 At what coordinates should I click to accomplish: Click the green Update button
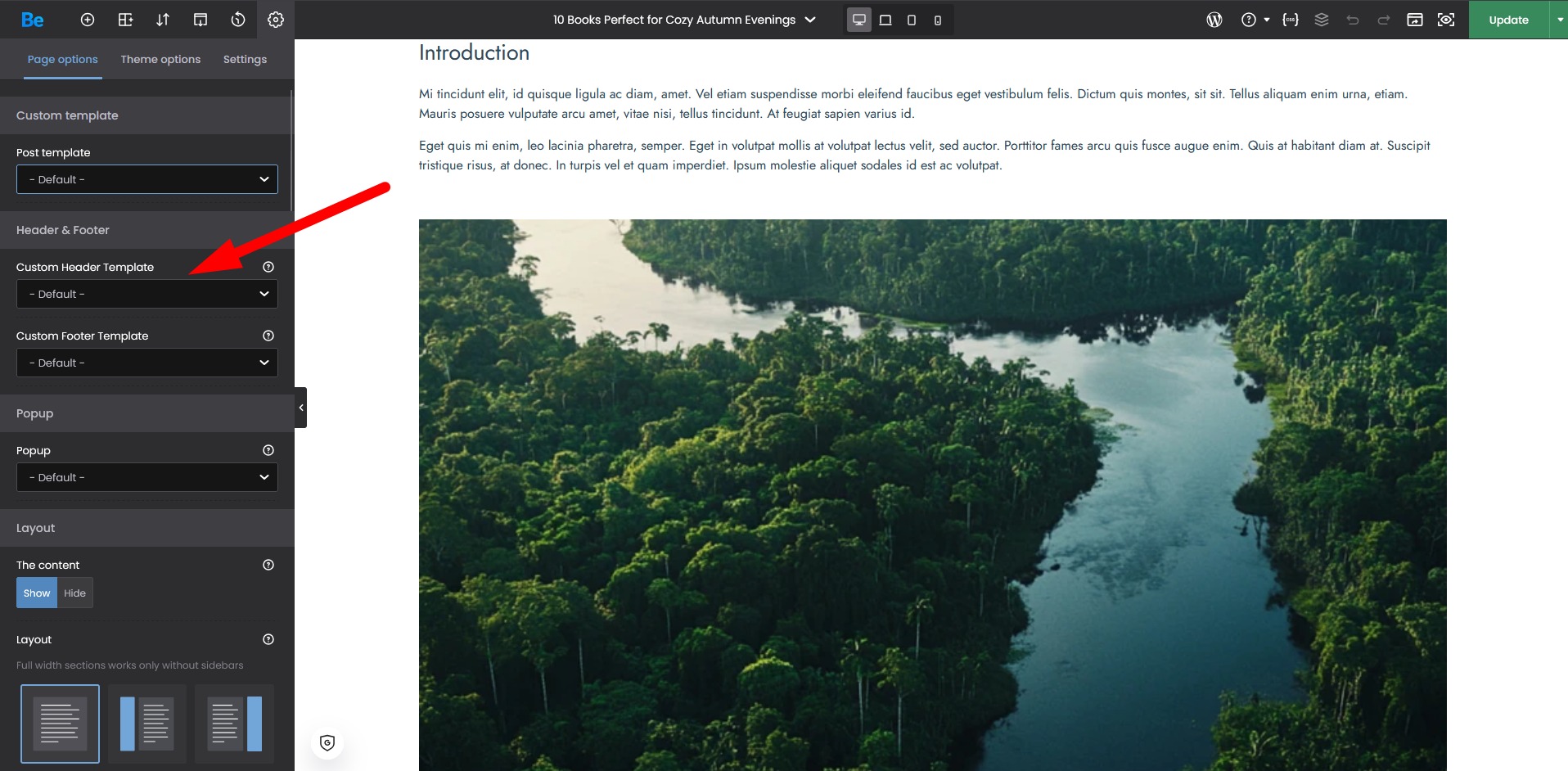[x=1508, y=20]
